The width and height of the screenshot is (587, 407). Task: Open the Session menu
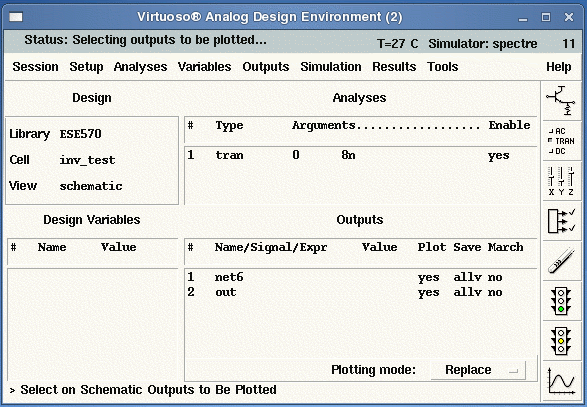(36, 67)
